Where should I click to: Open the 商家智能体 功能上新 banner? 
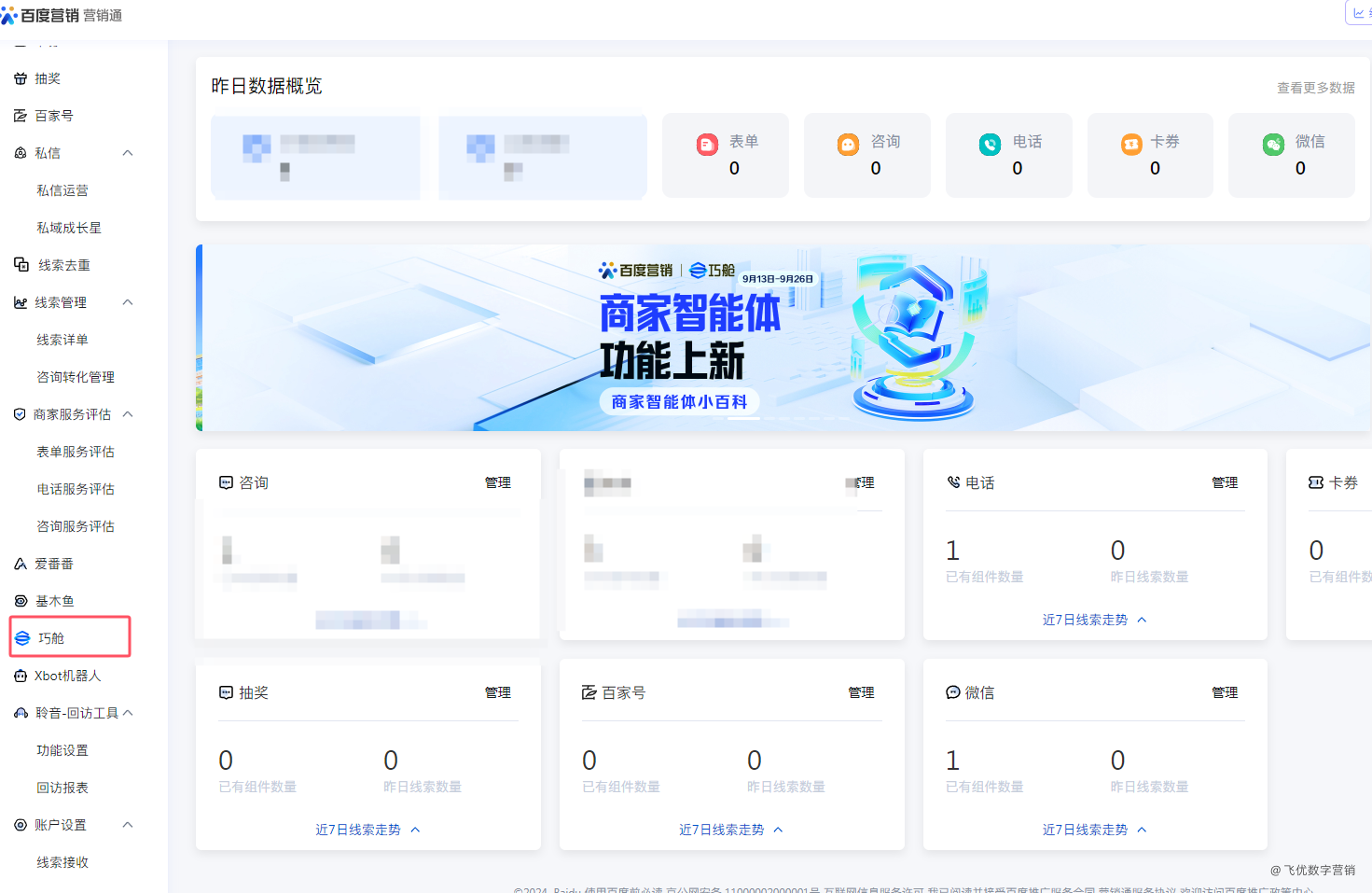coord(783,338)
